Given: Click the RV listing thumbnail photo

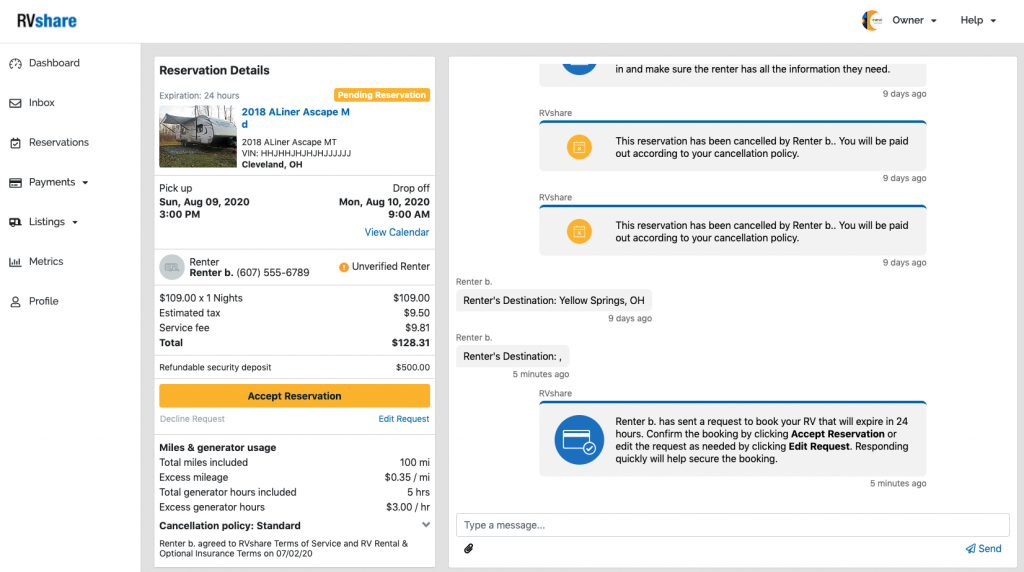Looking at the screenshot, I should (x=198, y=136).
